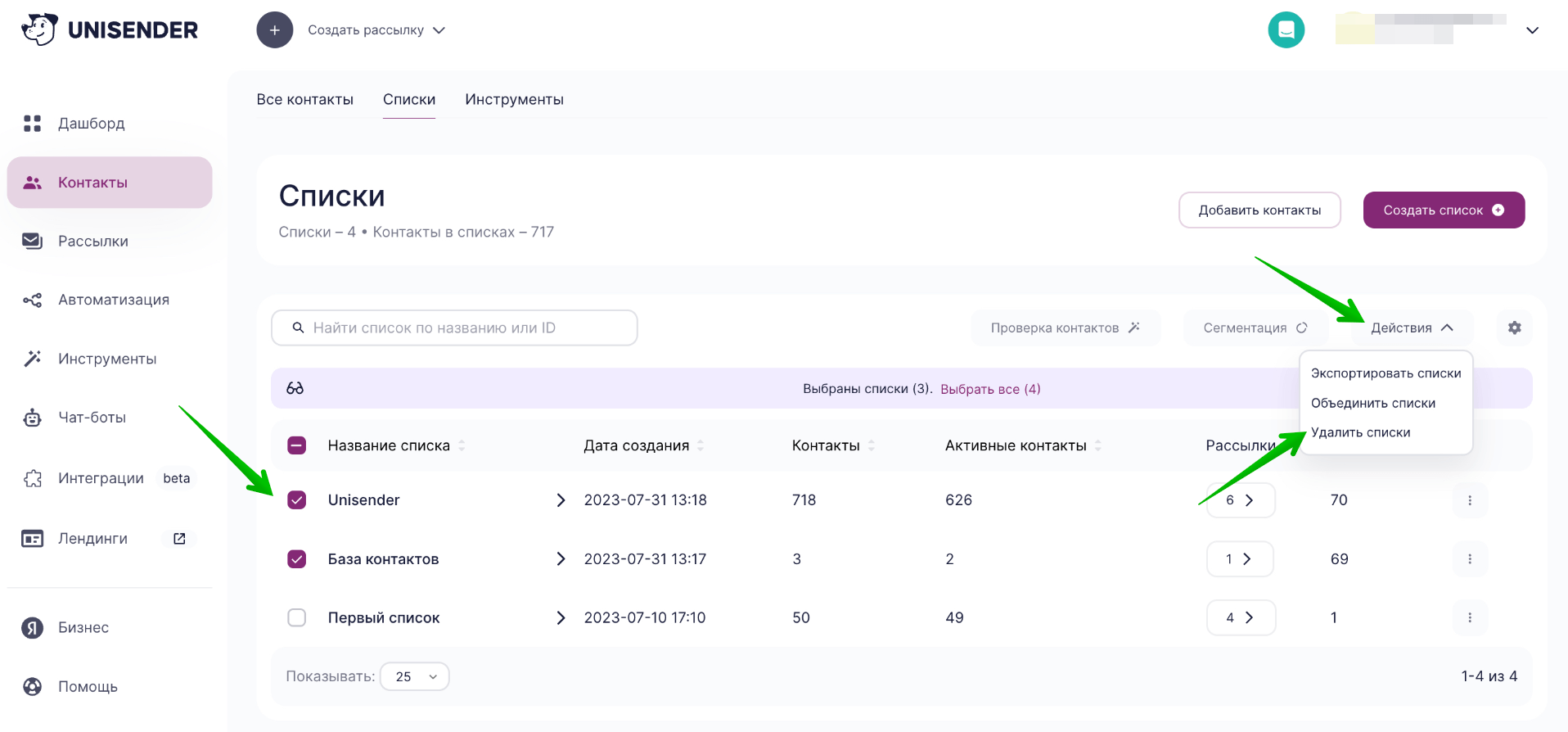1568x732 pixels.
Task: Click search magnifier icon in list search
Action: tap(299, 328)
